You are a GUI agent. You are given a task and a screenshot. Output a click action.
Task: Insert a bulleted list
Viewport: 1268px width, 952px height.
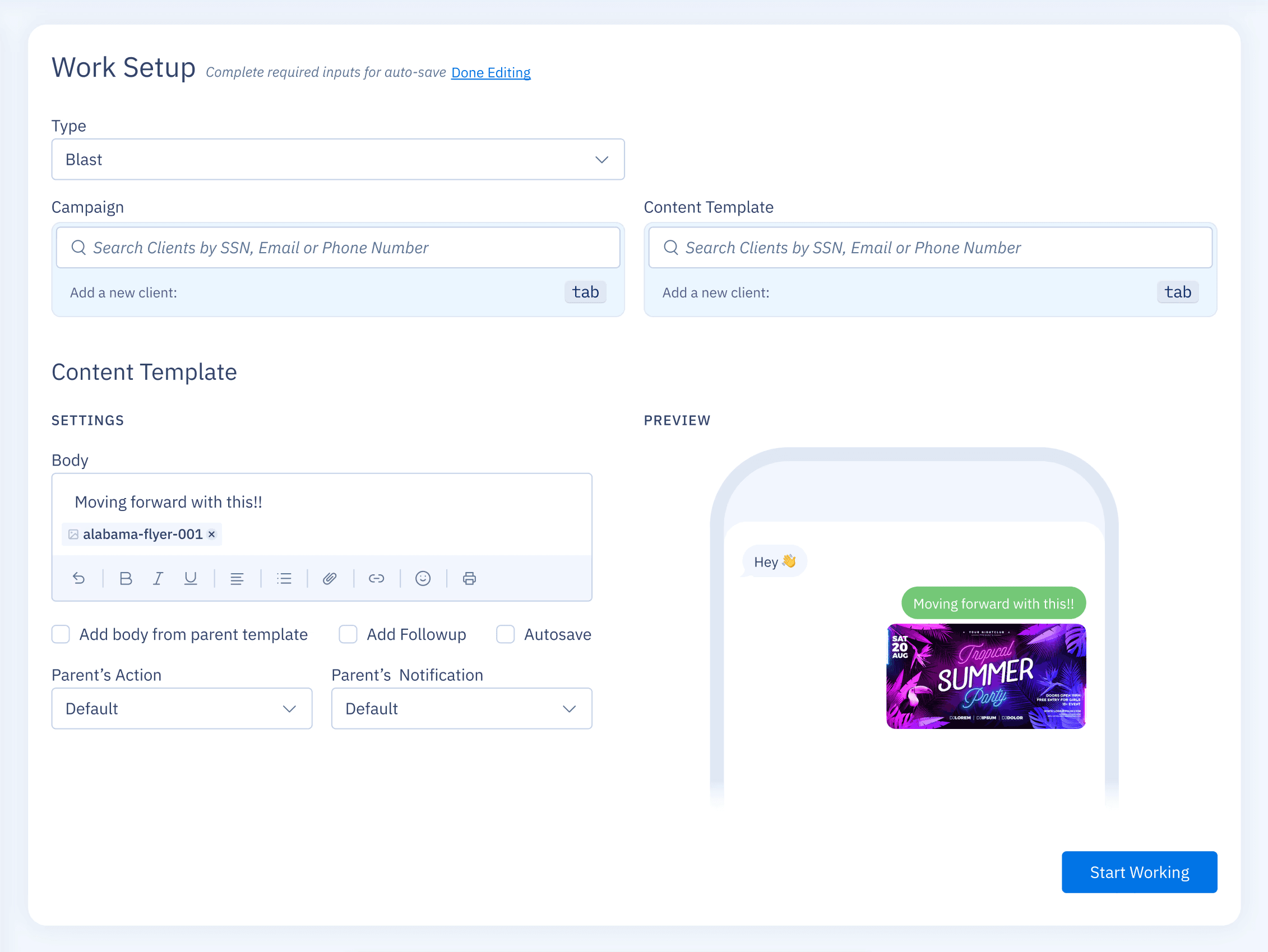pos(284,578)
